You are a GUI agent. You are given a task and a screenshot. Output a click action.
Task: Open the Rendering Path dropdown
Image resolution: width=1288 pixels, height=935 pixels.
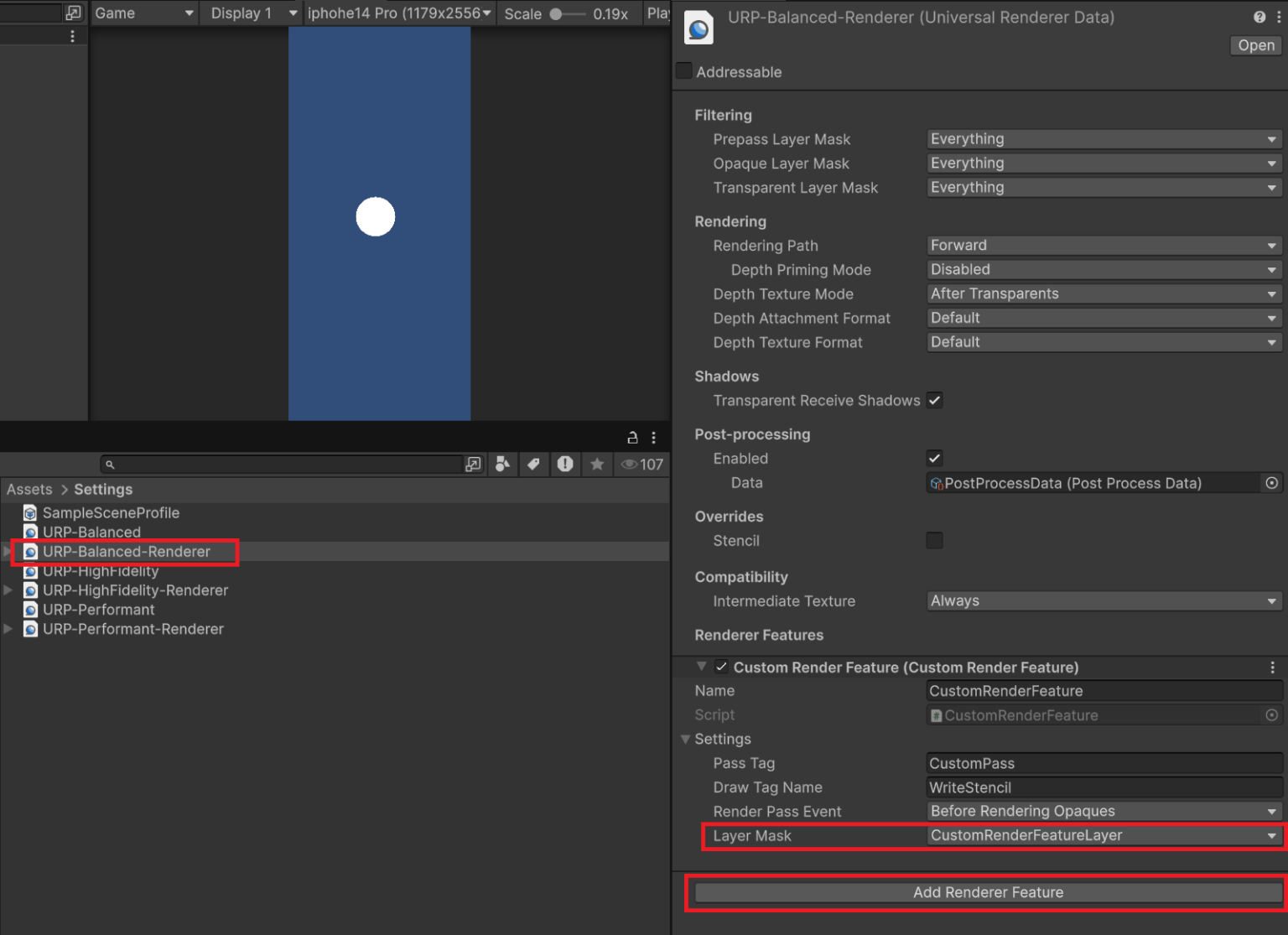pos(1103,245)
